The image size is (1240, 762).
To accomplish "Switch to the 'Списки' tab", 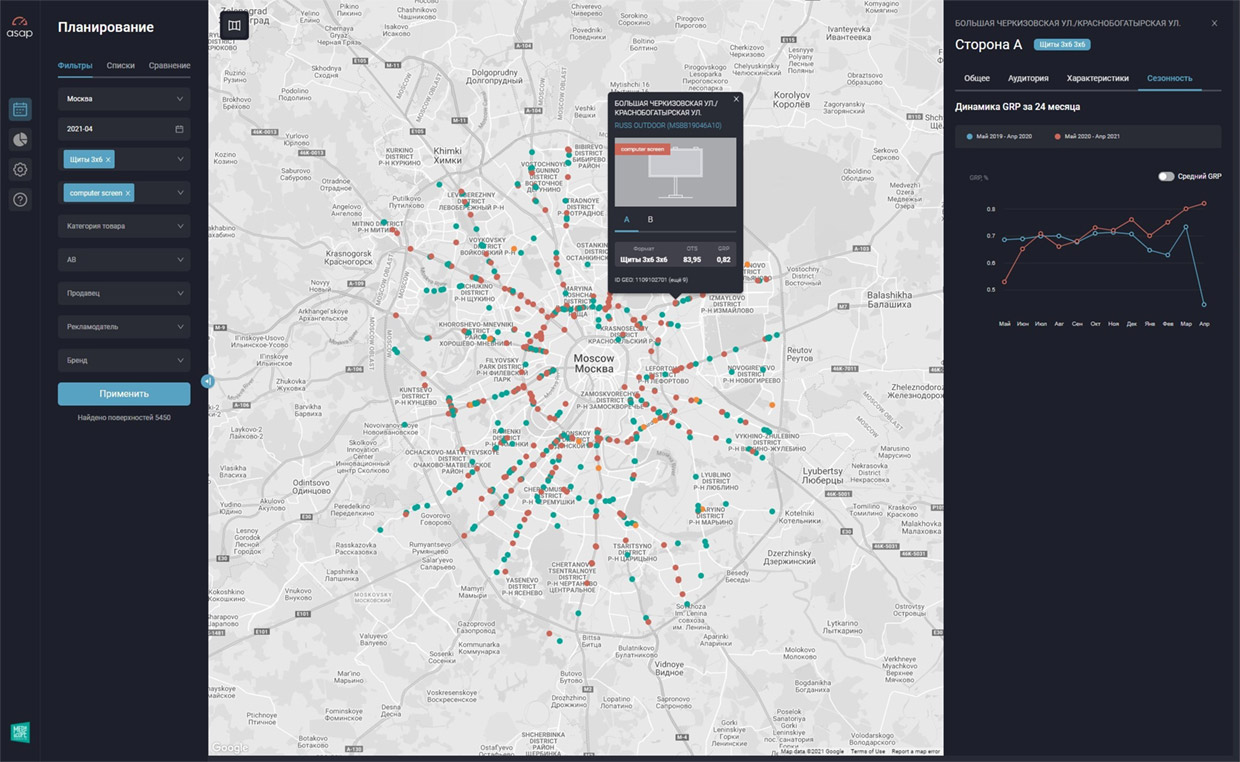I will pos(120,66).
